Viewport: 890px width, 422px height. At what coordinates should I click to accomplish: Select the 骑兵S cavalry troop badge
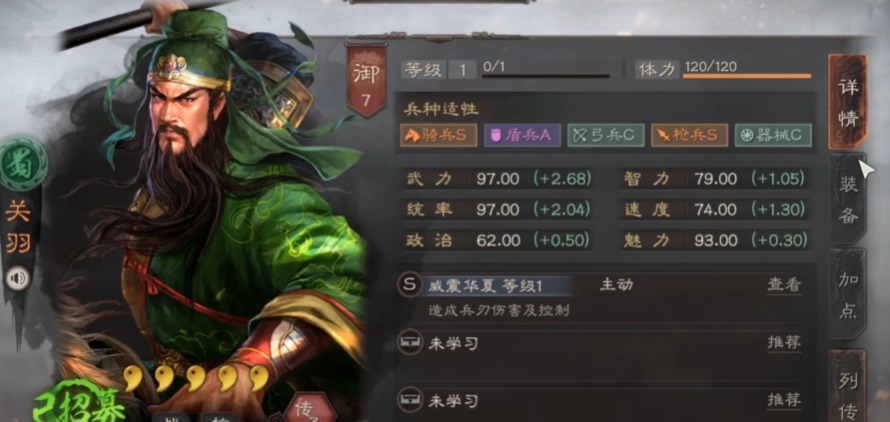[438, 135]
